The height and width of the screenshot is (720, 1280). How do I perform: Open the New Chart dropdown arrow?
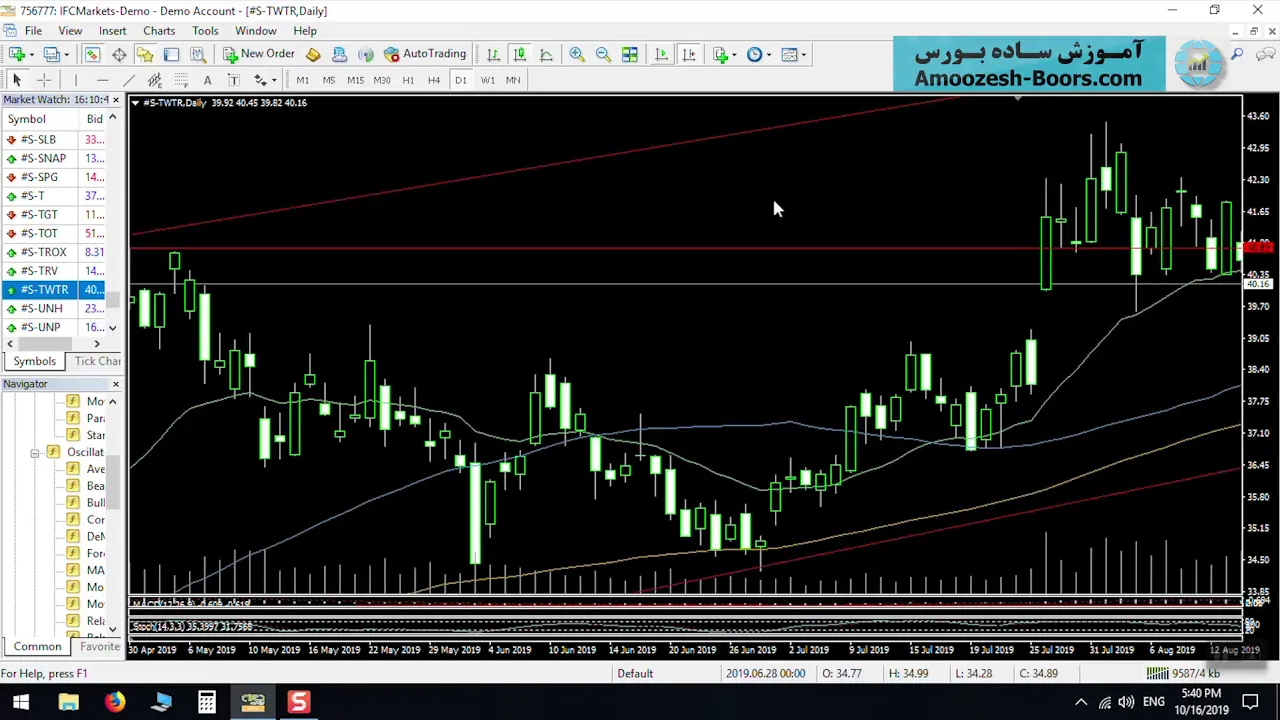point(32,55)
